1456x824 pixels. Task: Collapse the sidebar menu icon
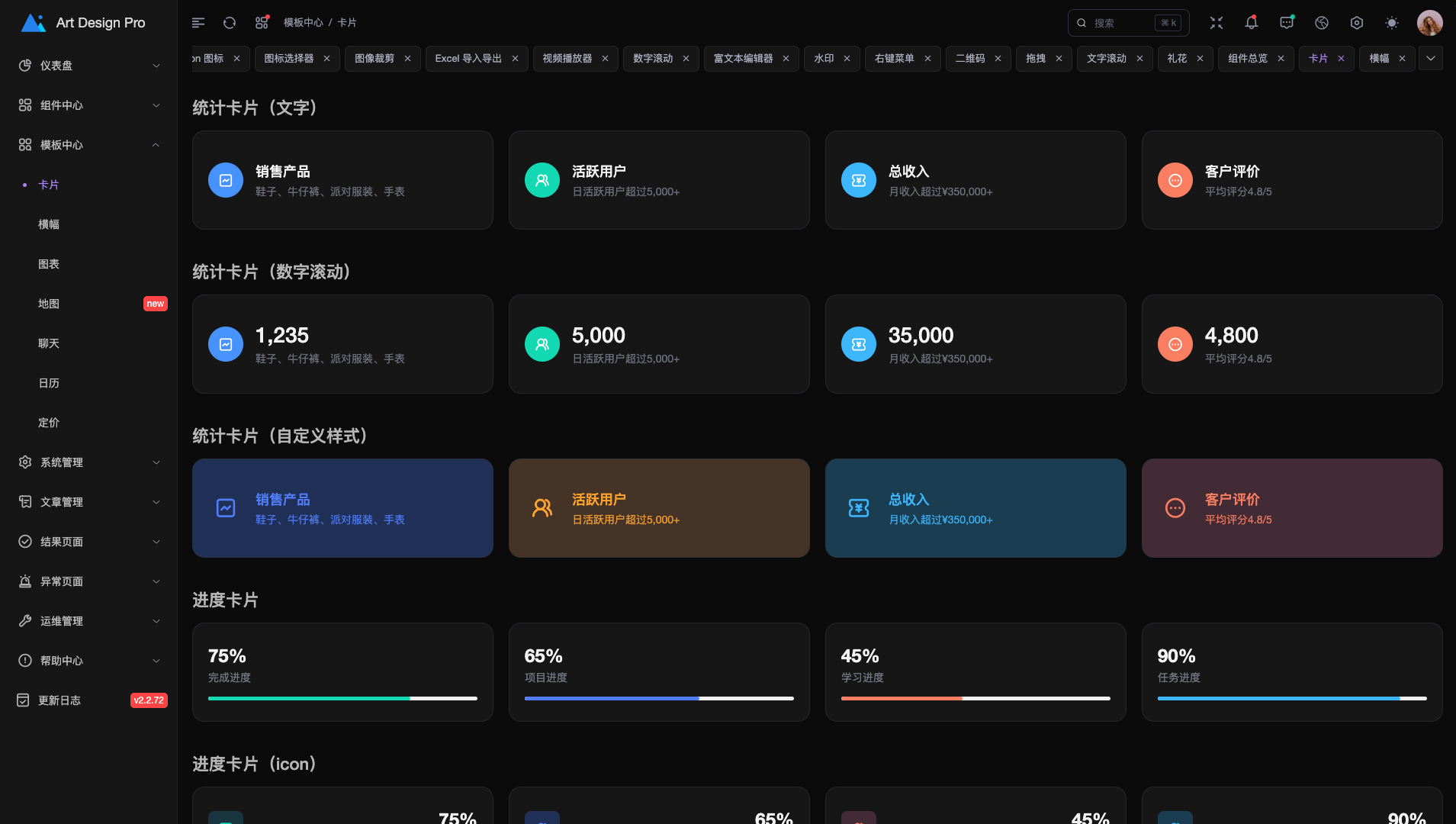[x=198, y=23]
